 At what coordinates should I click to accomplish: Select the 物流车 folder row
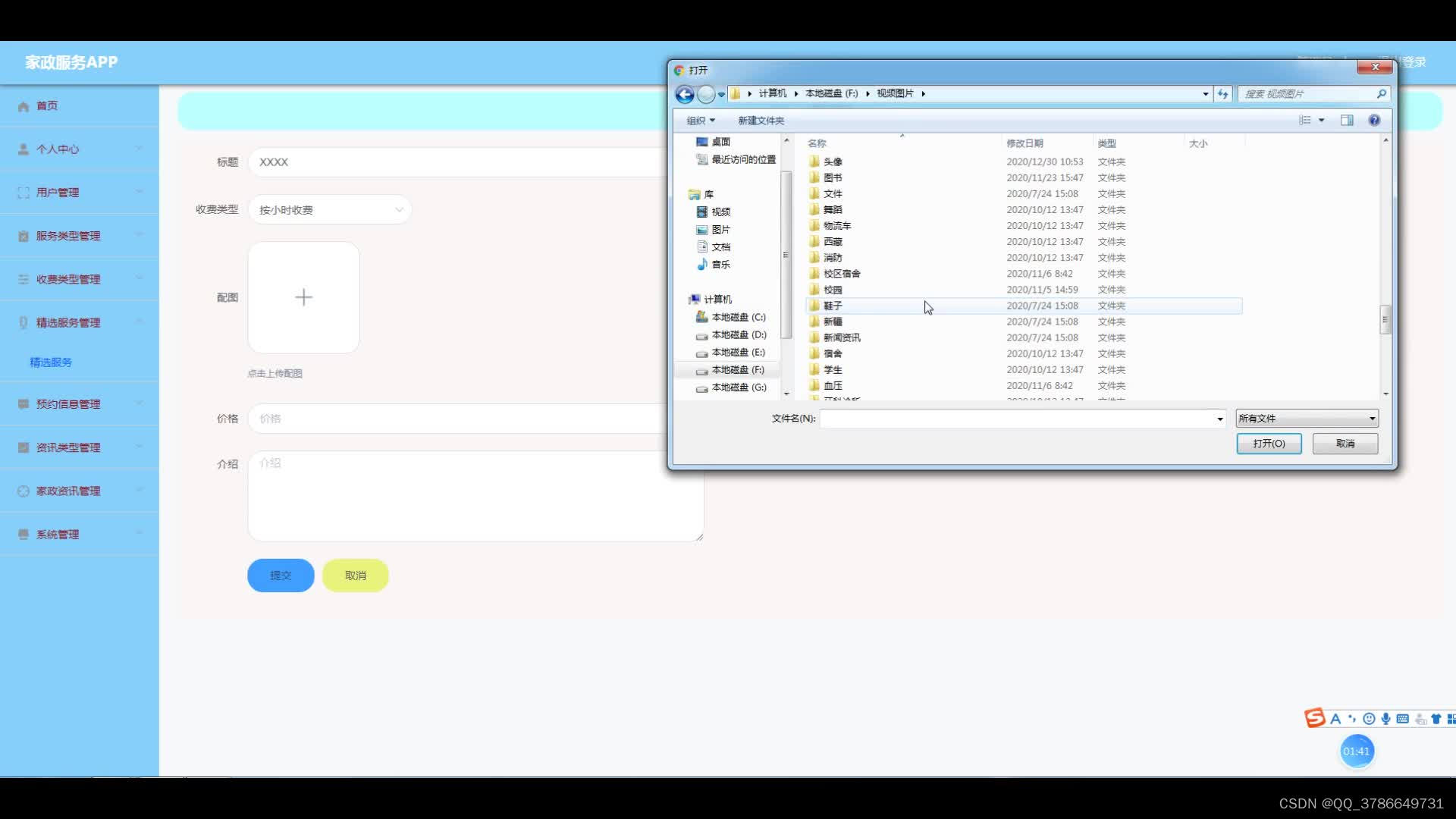click(x=1024, y=226)
